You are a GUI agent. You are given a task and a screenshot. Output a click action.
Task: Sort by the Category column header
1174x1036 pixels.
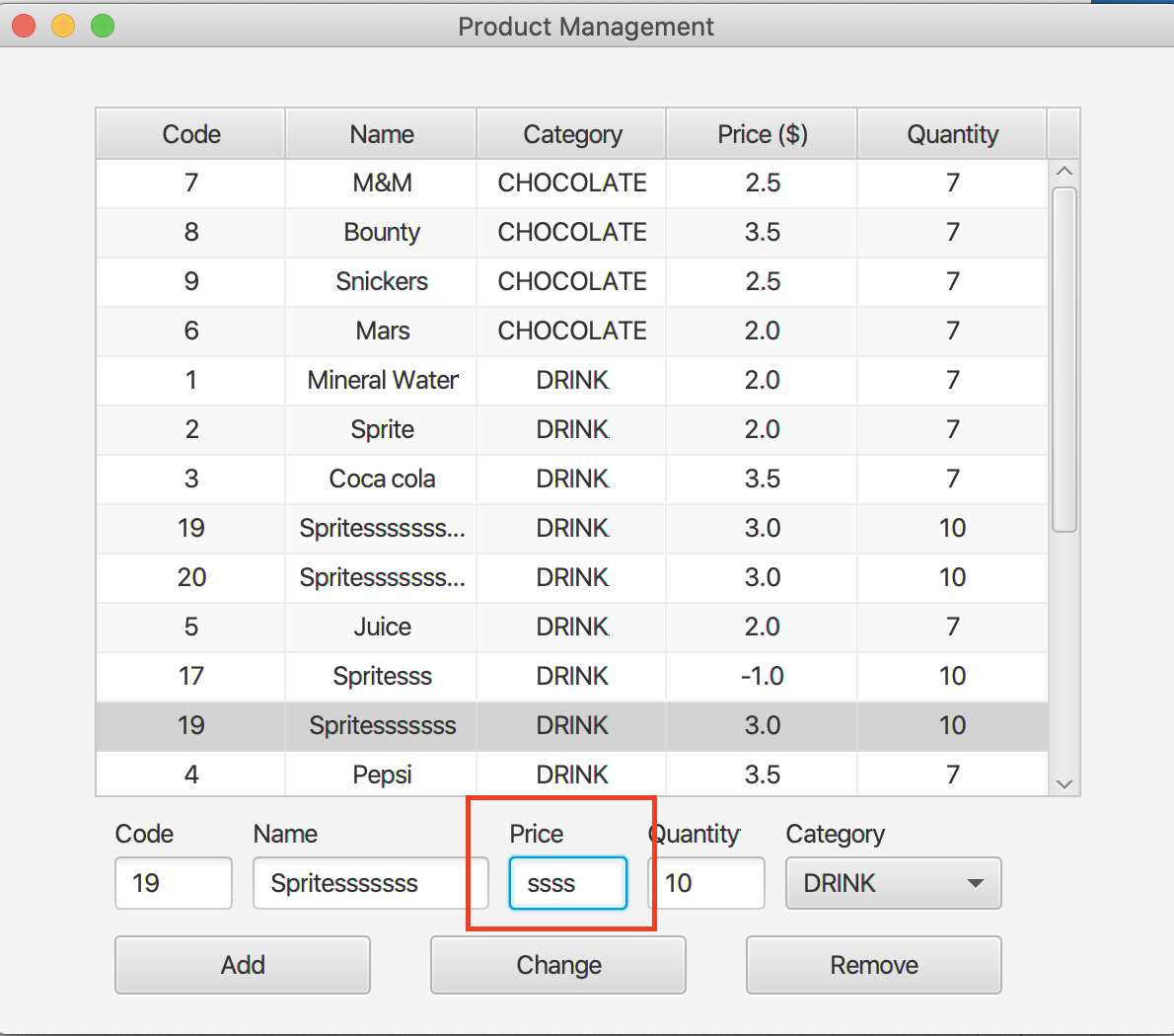click(572, 134)
